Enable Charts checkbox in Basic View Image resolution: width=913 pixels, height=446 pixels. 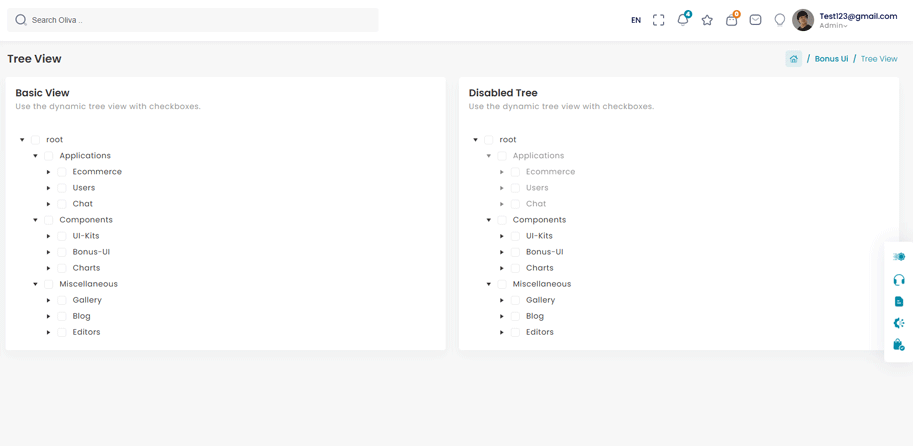click(62, 268)
